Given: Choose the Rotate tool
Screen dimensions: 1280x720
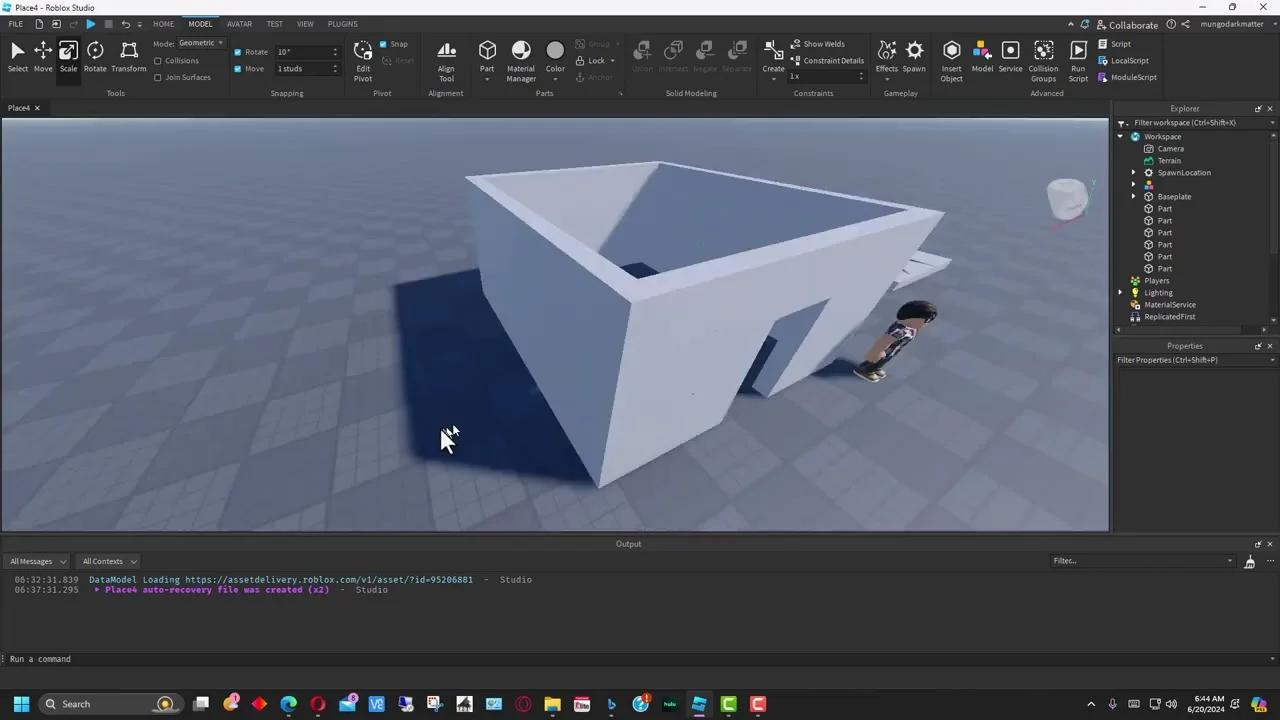Looking at the screenshot, I should (95, 57).
